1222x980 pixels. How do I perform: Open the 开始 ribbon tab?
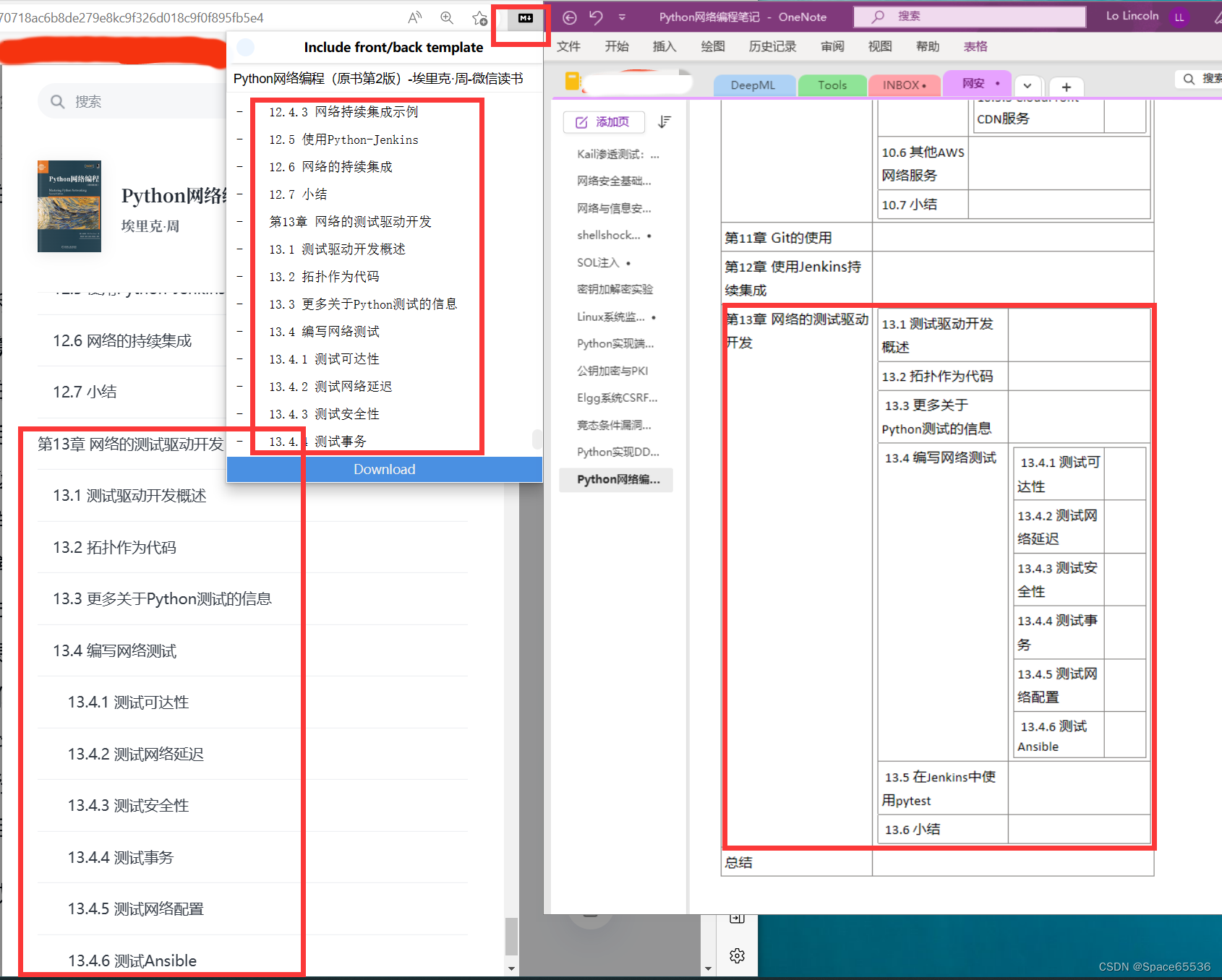point(617,46)
